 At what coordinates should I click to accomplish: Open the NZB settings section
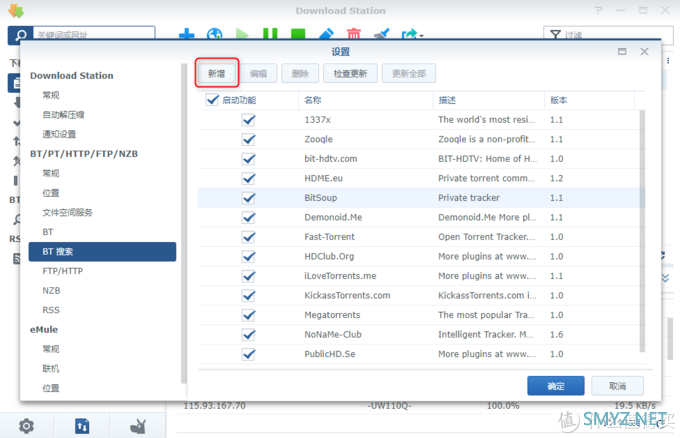51,291
